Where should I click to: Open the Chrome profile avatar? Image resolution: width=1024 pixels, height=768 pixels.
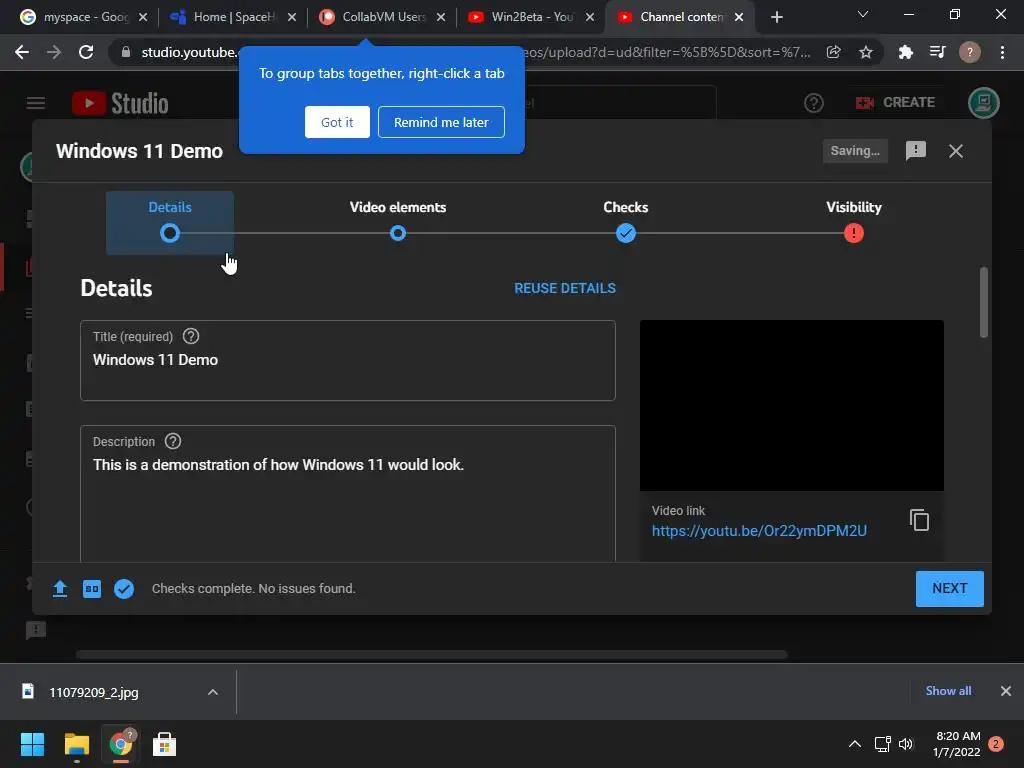(970, 52)
